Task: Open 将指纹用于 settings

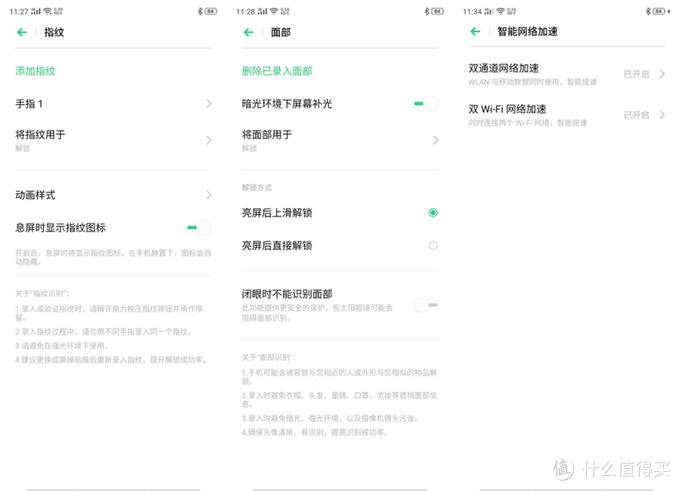Action: pos(114,140)
